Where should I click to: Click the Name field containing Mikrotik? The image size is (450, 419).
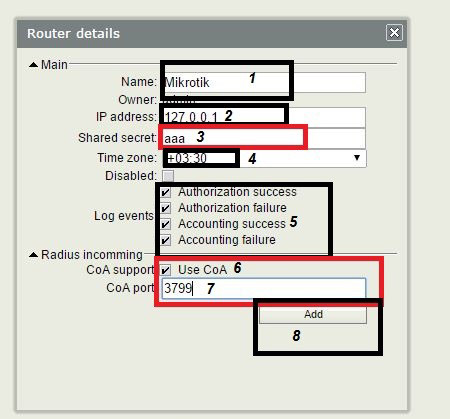click(x=264, y=82)
